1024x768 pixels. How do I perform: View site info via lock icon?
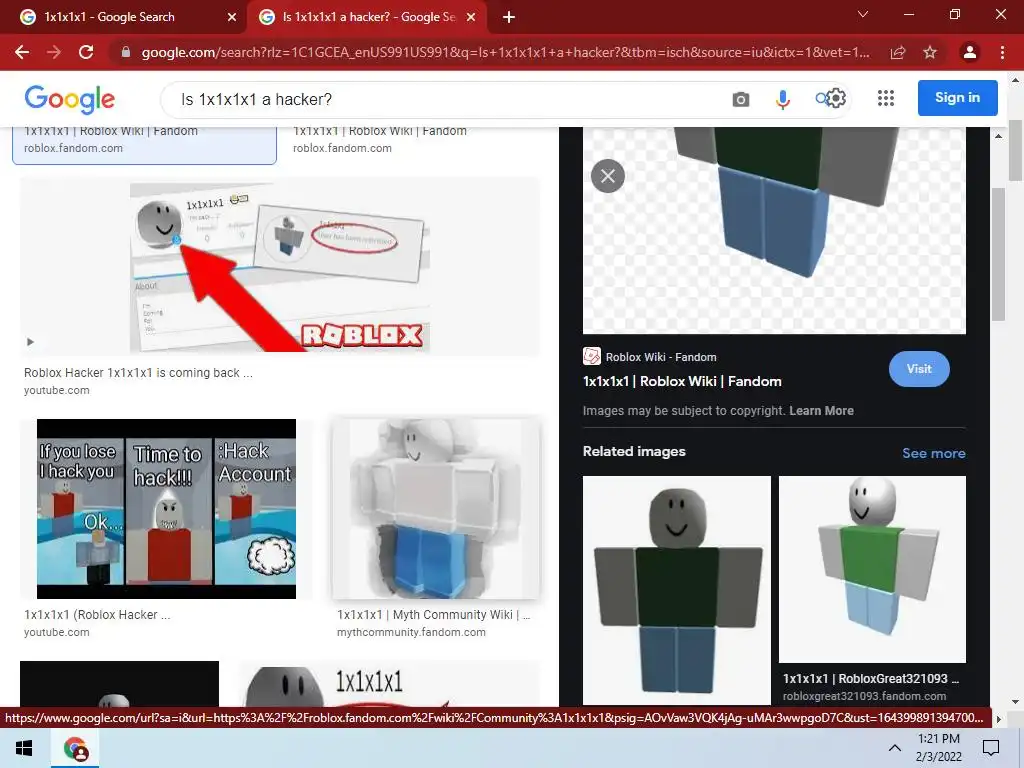tap(126, 52)
